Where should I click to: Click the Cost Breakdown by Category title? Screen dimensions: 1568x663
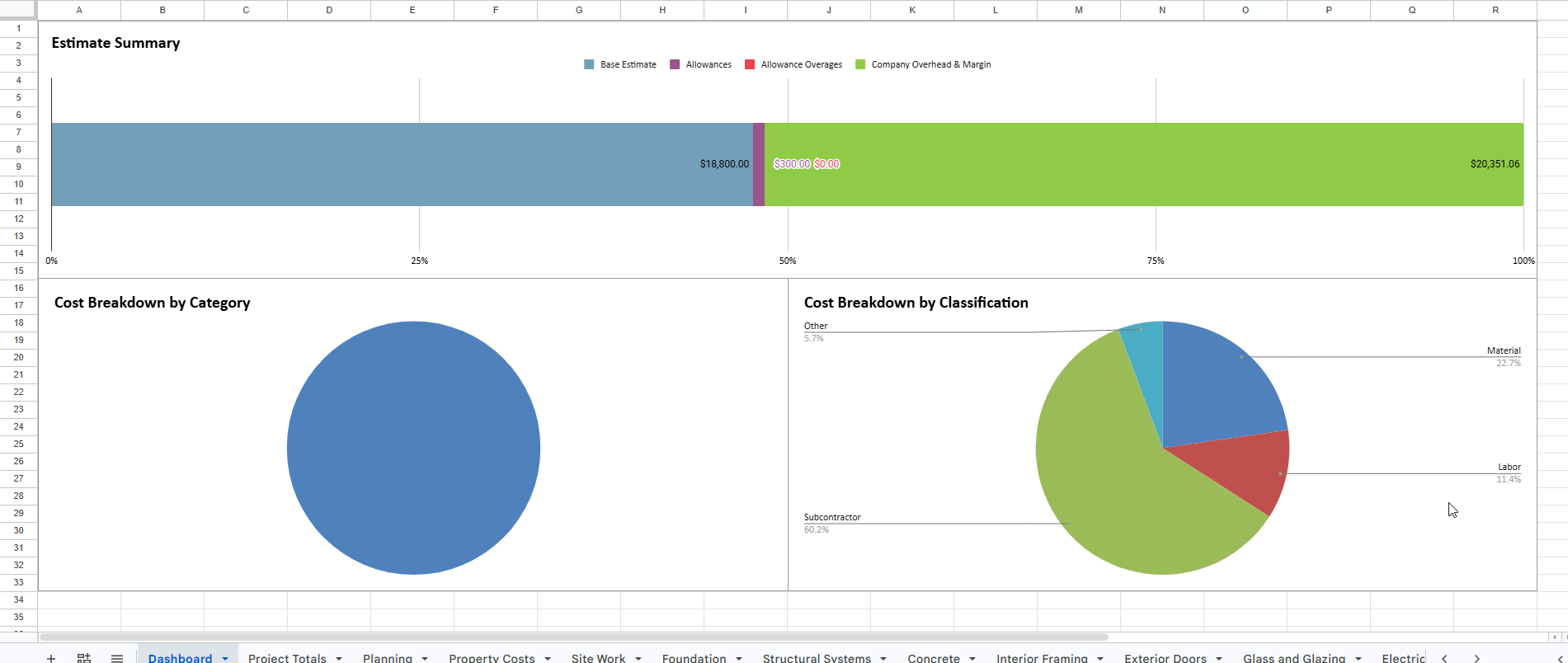click(153, 303)
